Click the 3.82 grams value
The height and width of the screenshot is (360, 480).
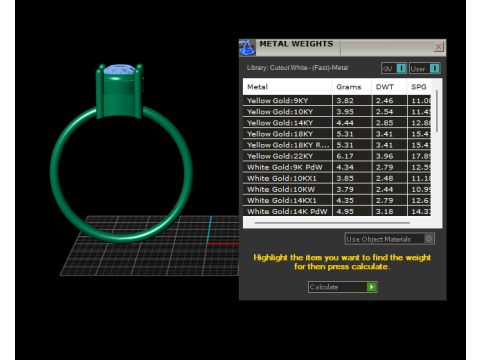[345, 101]
